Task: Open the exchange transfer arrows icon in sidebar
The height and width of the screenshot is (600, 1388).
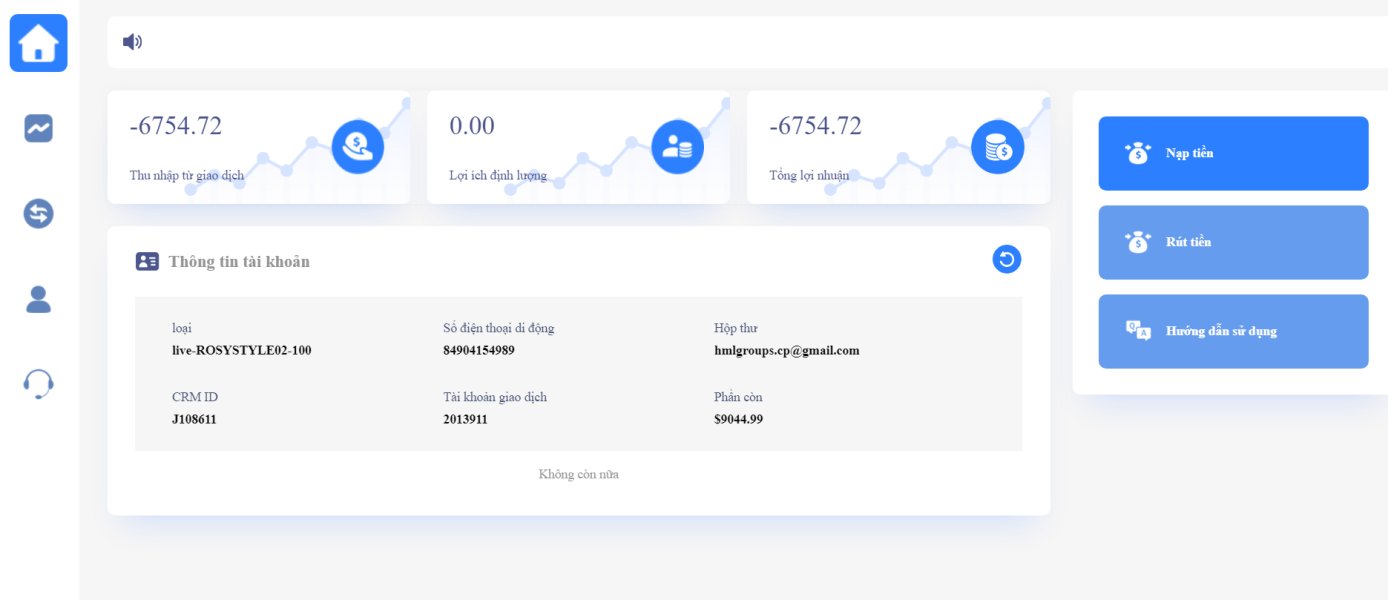Action: pyautogui.click(x=39, y=213)
